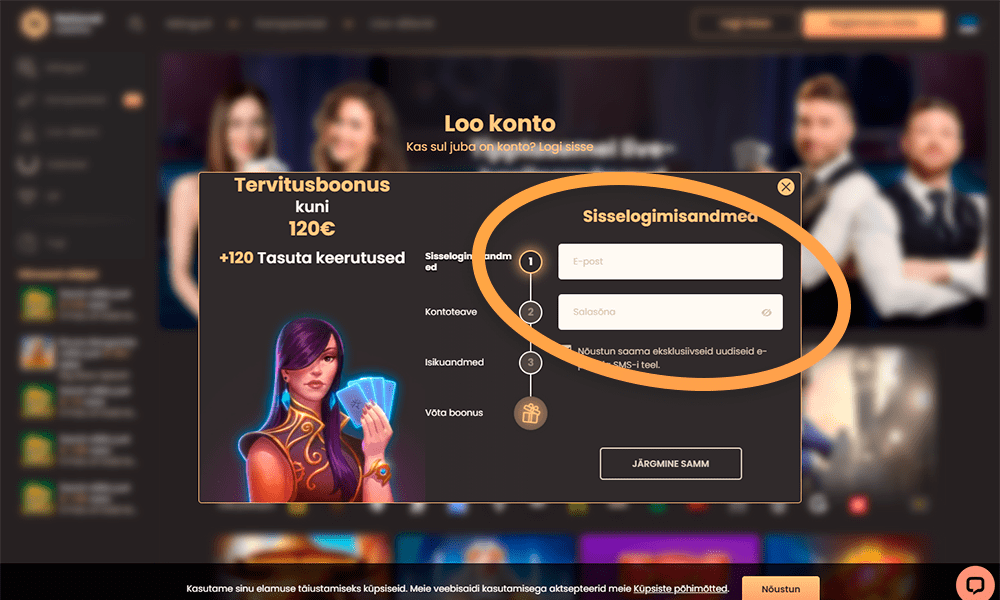
Task: Focus the Salasõna password field
Action: pyautogui.click(x=670, y=312)
